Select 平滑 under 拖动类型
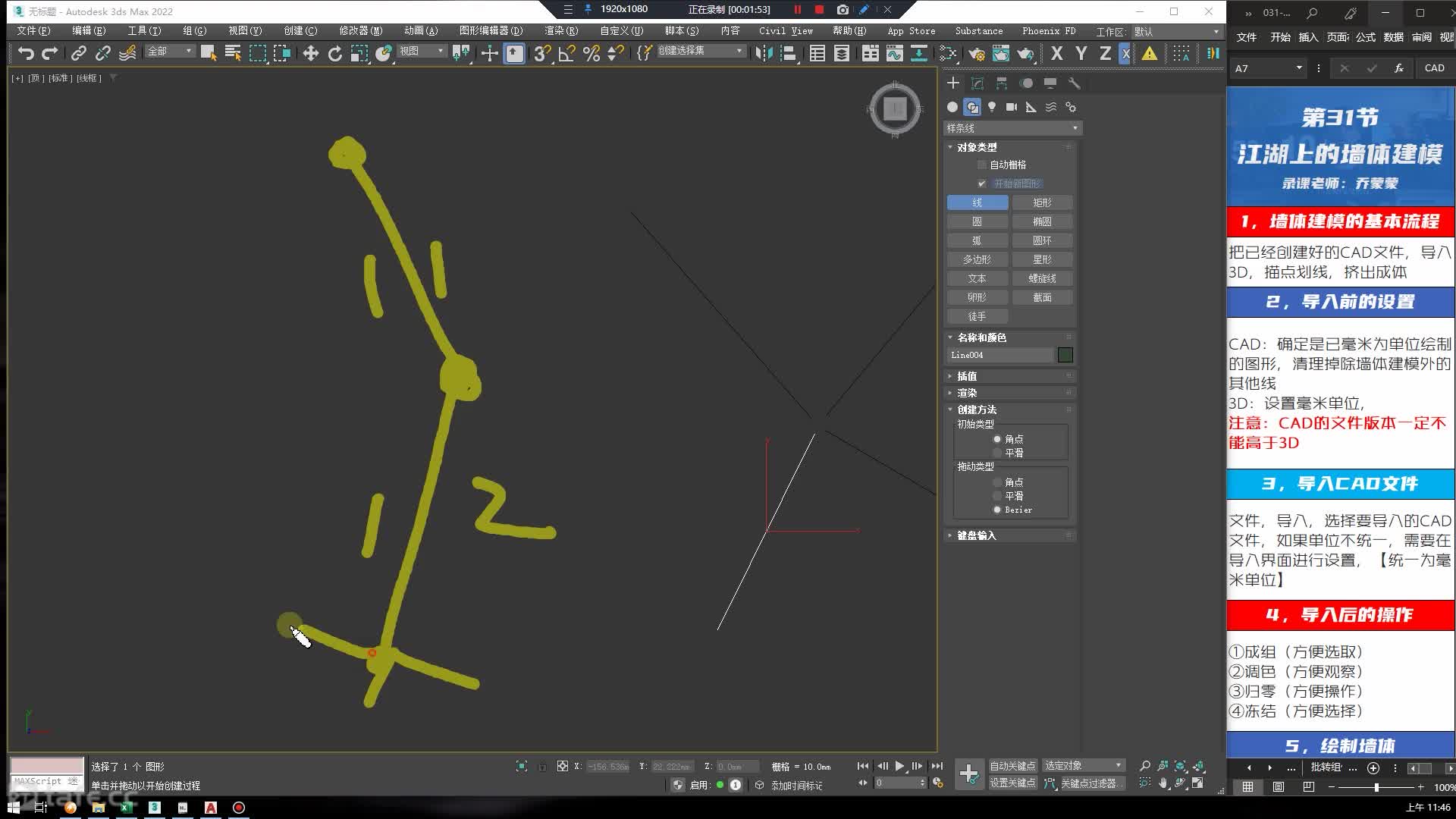This screenshot has height=819, width=1456. point(997,496)
